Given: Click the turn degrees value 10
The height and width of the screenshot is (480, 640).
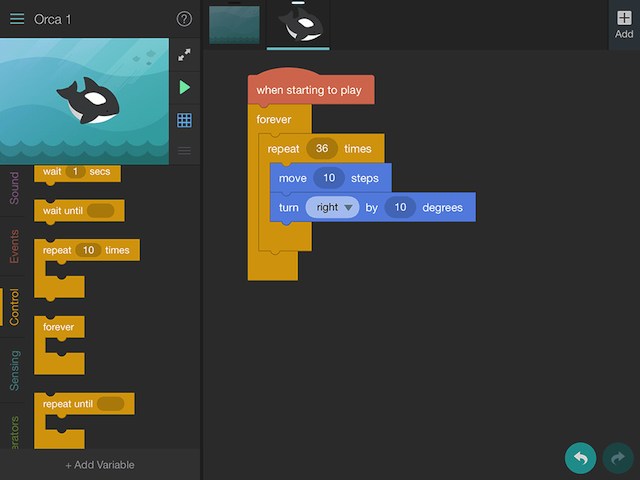Looking at the screenshot, I should point(400,207).
